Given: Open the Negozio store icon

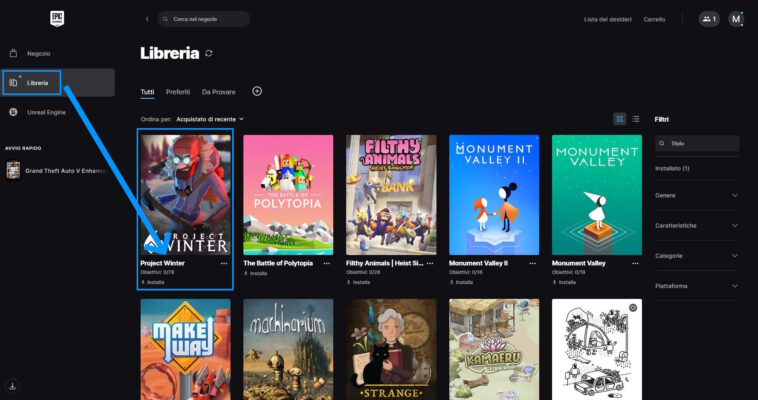Looking at the screenshot, I should coord(14,53).
